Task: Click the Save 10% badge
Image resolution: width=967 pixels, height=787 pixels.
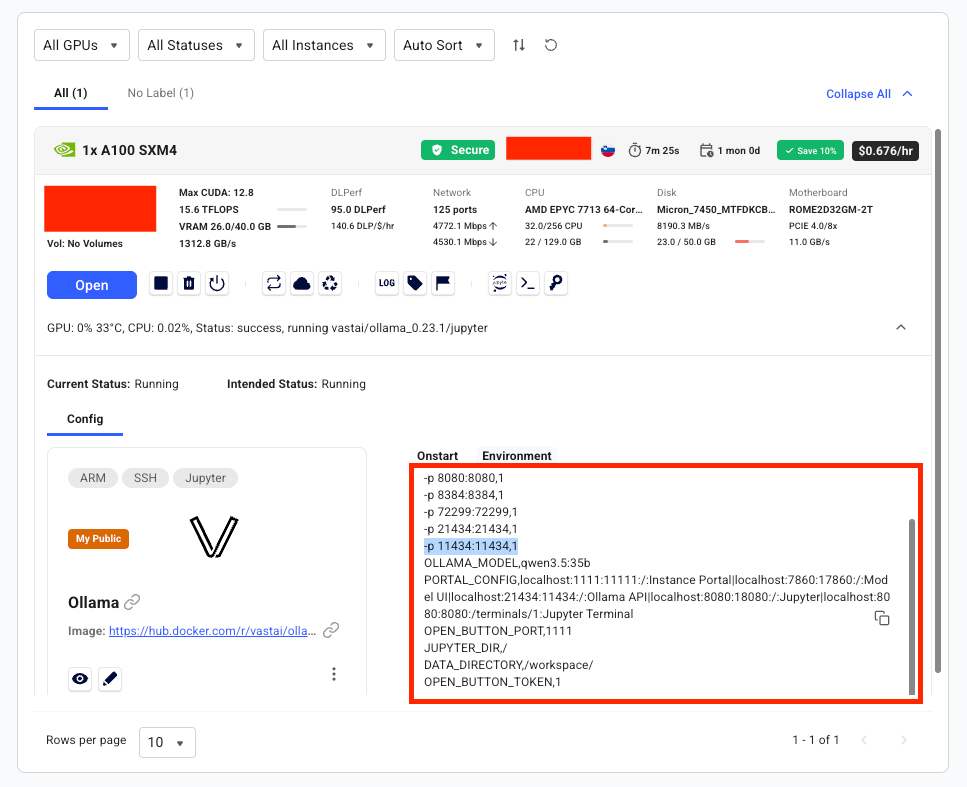Action: pos(810,150)
